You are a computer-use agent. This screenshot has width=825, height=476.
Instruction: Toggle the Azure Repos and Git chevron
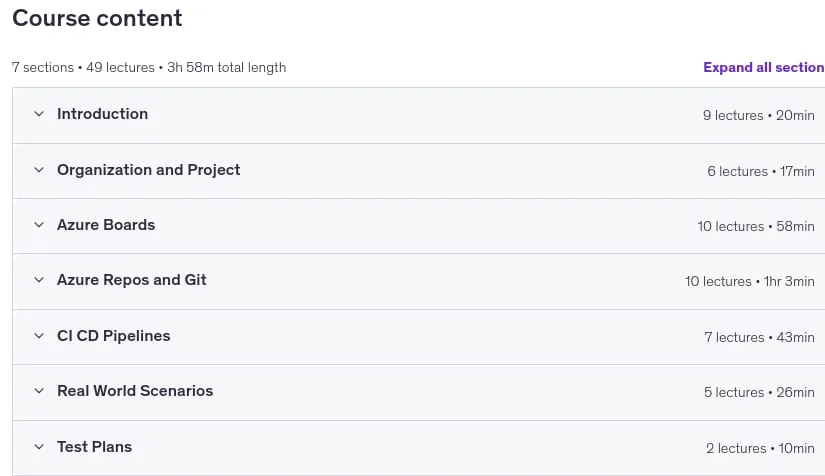click(x=39, y=280)
